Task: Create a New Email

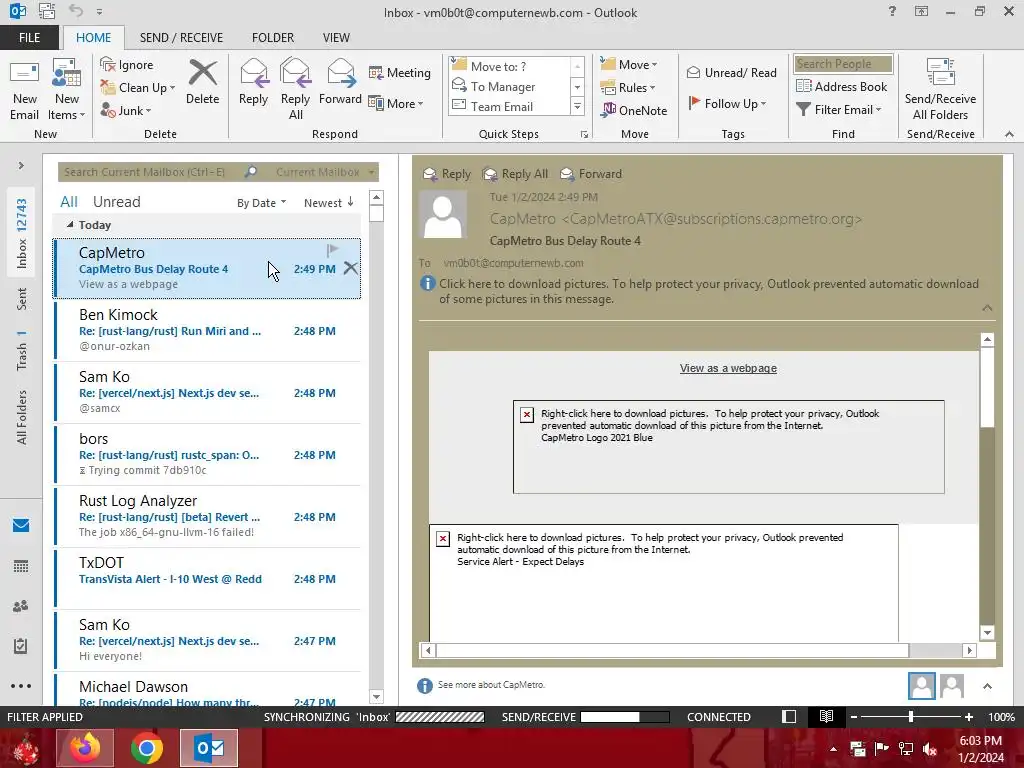Action: click(25, 89)
